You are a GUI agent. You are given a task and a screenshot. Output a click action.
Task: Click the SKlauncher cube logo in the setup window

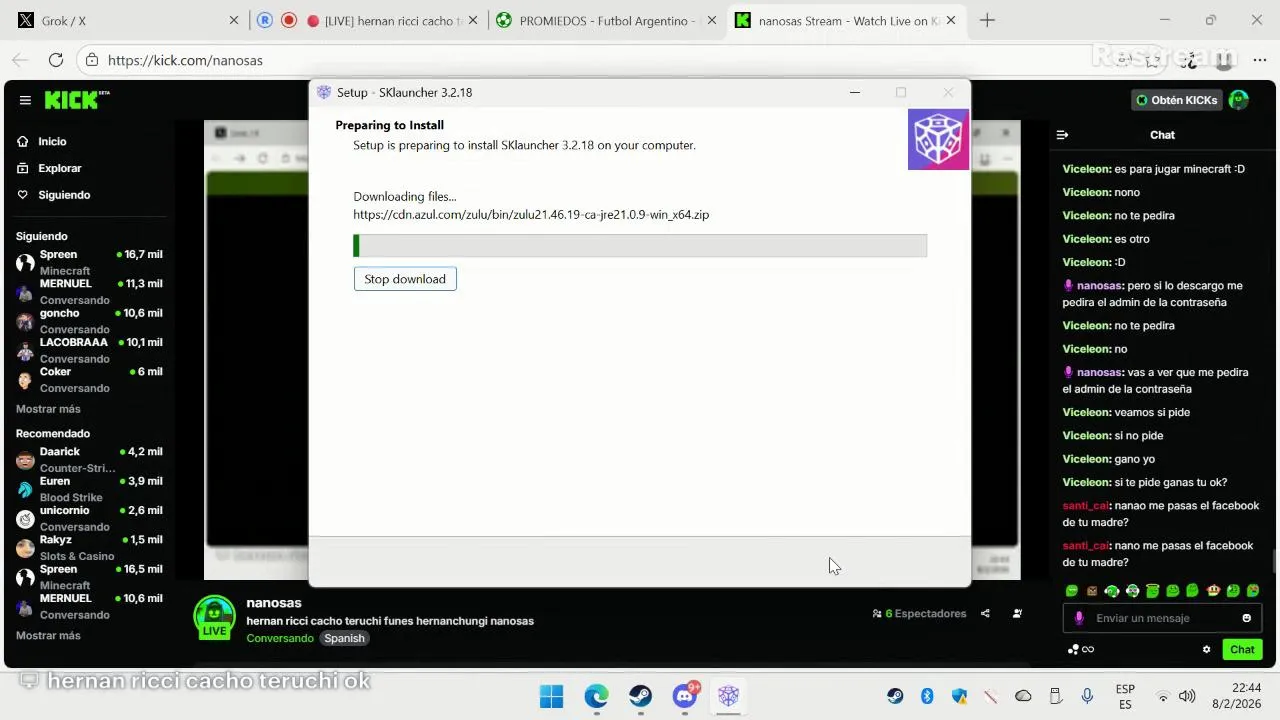(x=938, y=139)
